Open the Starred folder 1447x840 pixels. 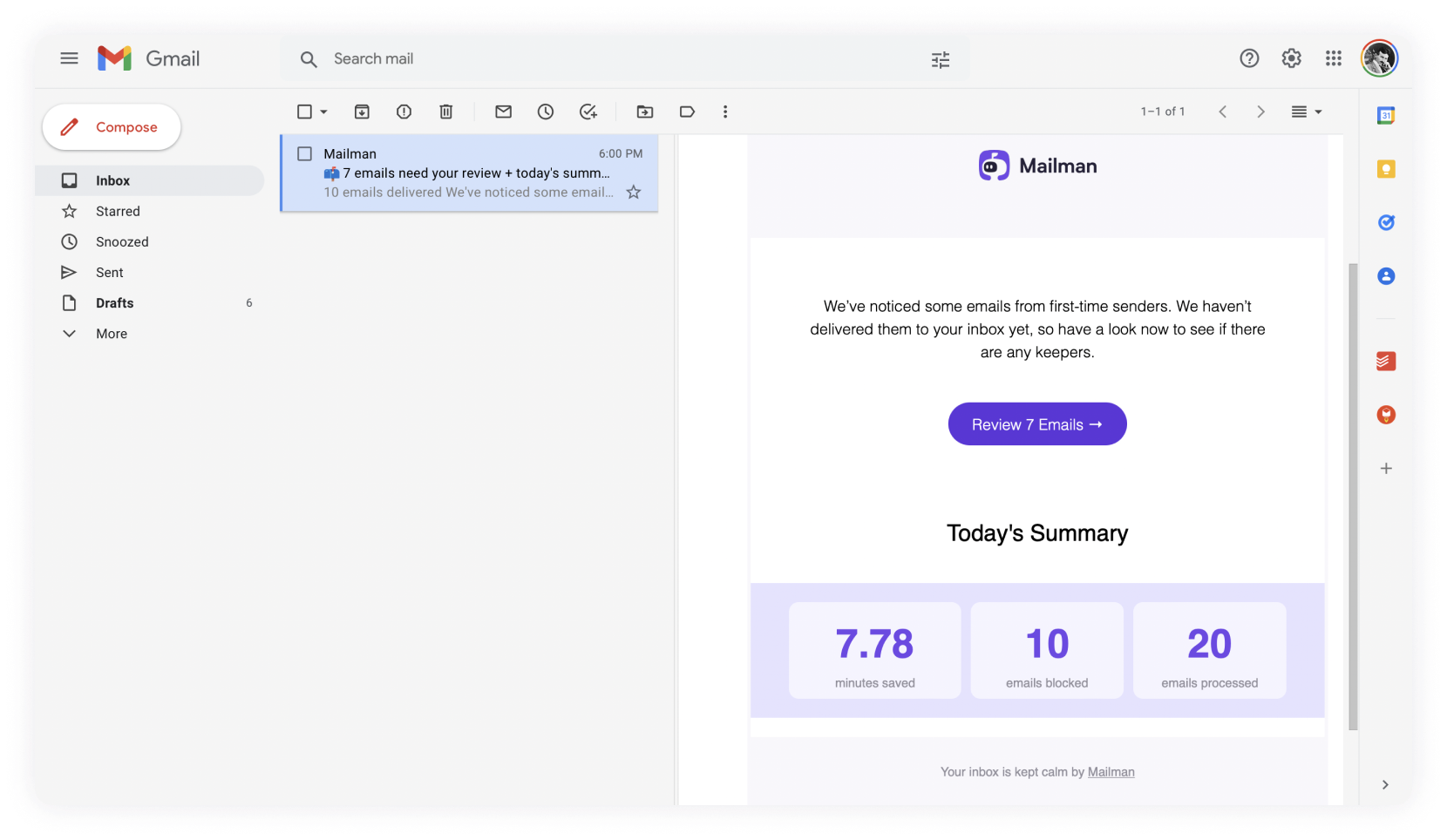point(149,211)
